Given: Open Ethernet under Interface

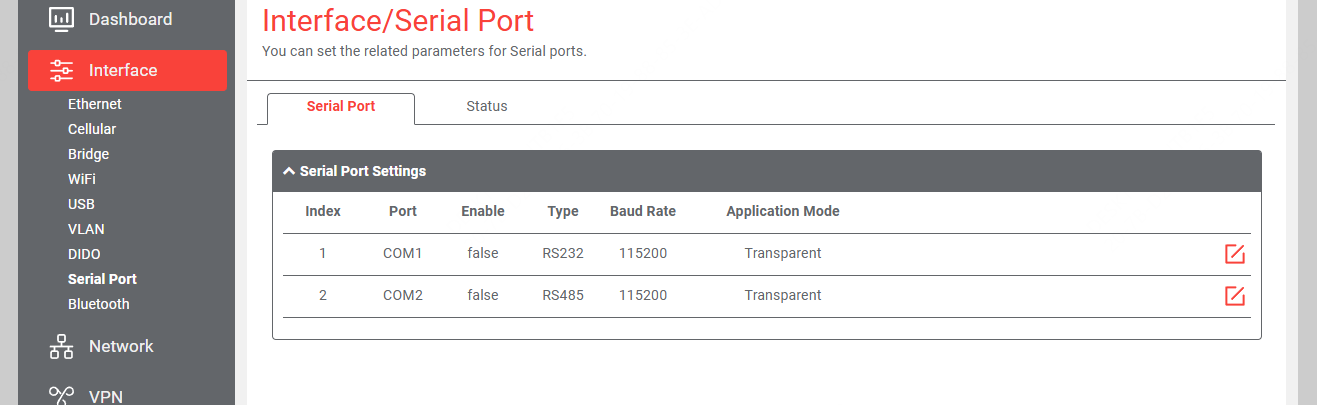Looking at the screenshot, I should coord(95,104).
